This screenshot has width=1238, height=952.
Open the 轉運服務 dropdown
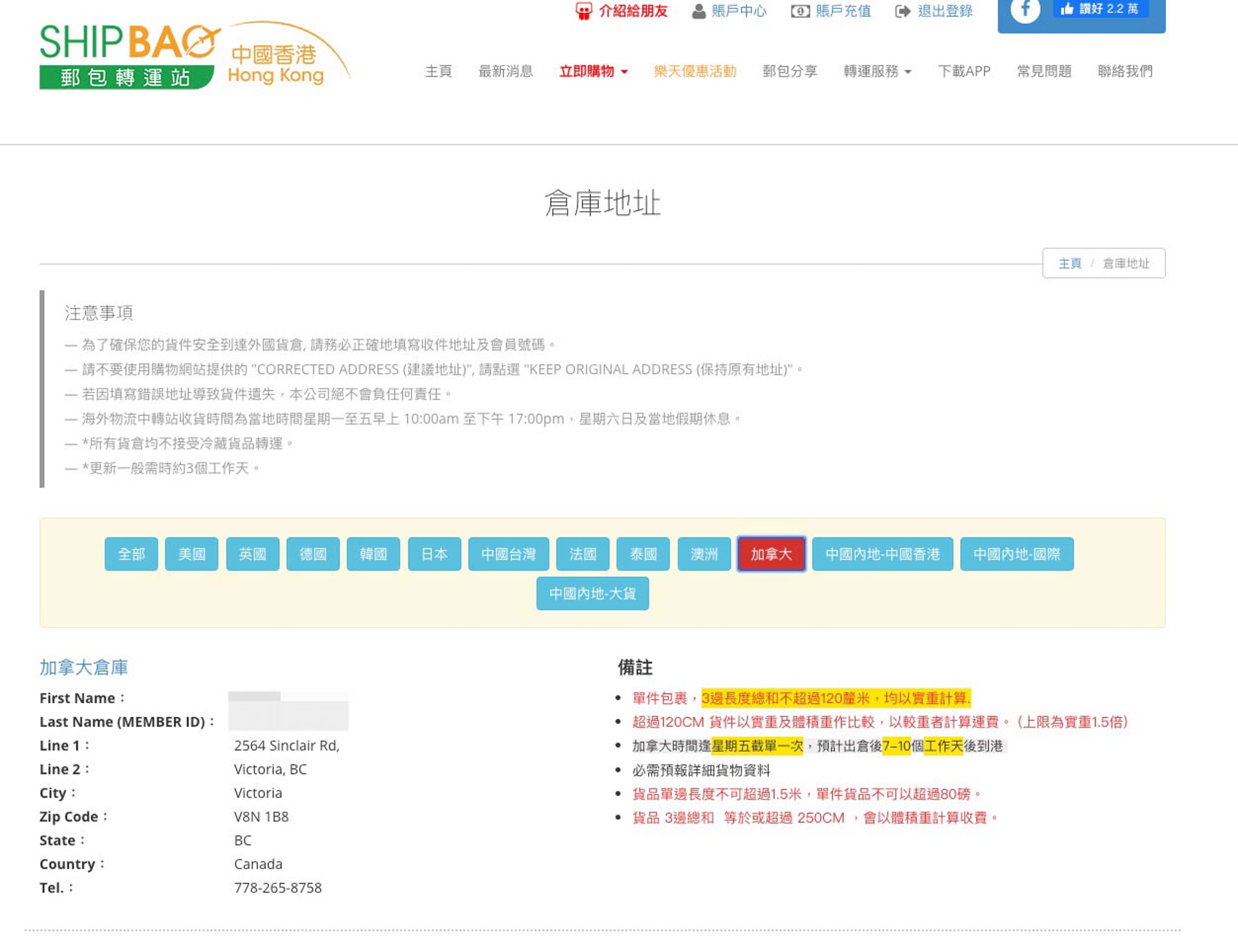coord(878,72)
